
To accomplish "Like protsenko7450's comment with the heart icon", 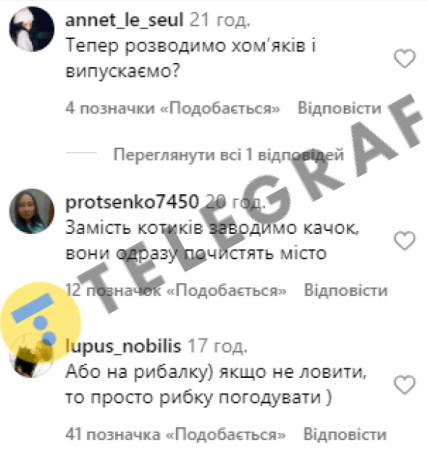I will tap(405, 241).
